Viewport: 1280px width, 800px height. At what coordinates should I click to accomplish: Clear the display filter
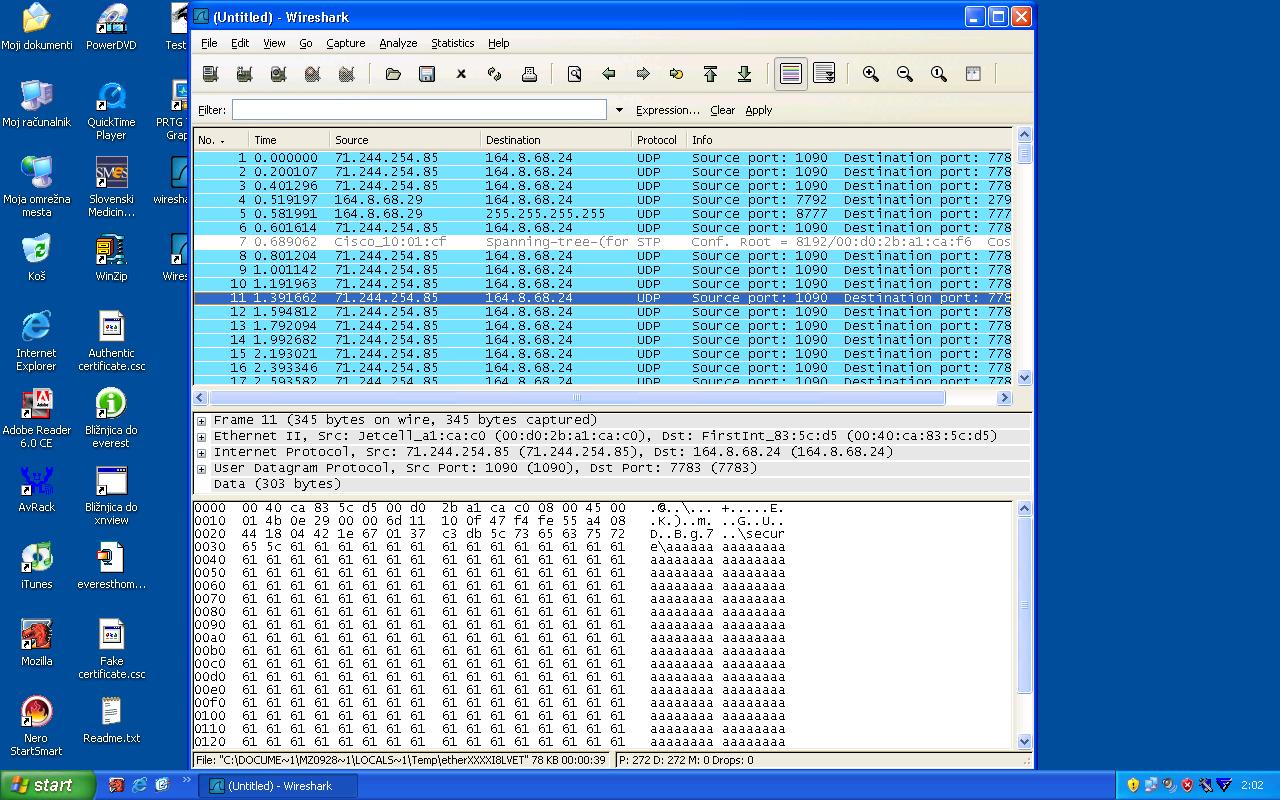[722, 110]
